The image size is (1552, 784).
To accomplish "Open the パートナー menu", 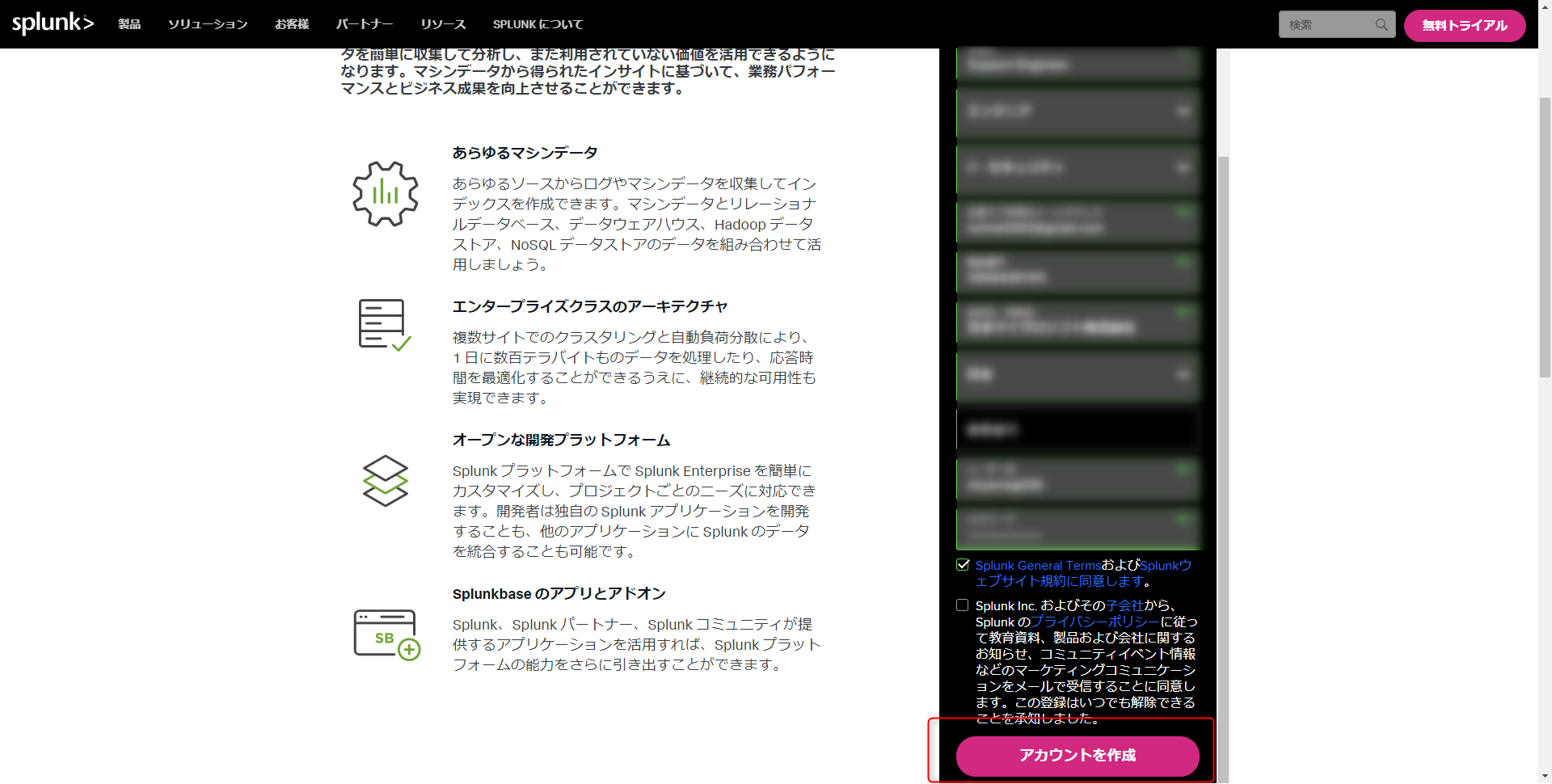I will (365, 24).
